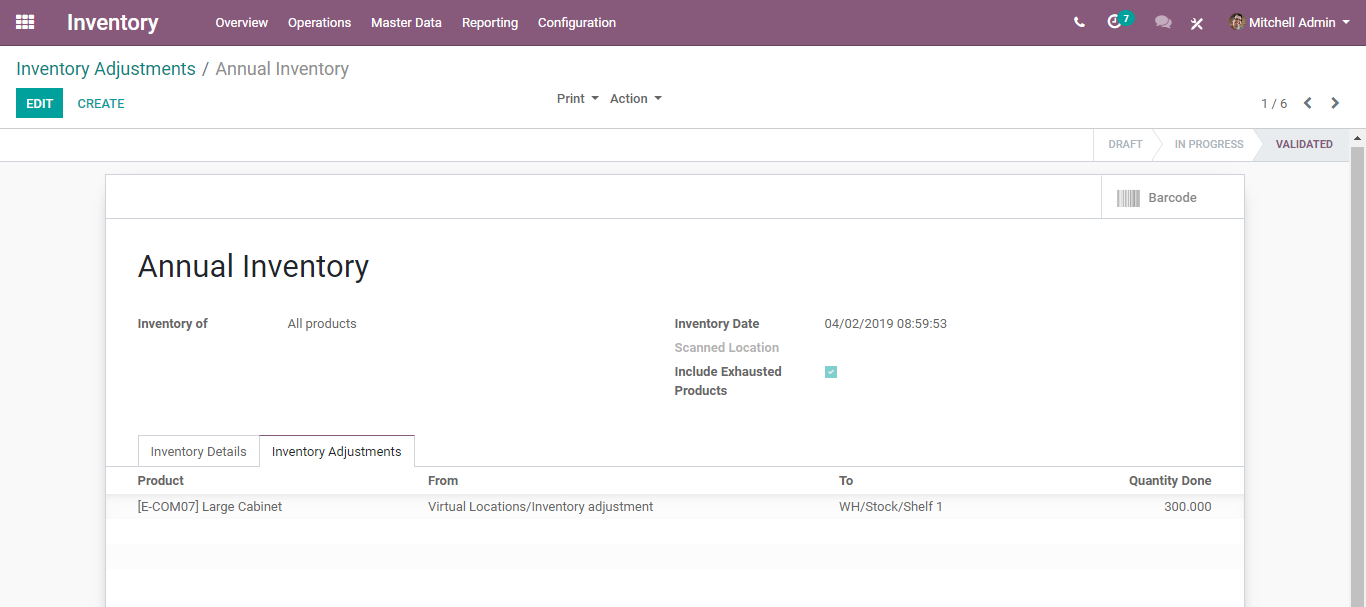This screenshot has height=607, width=1366.
Task: Open the Configuration menu
Action: pyautogui.click(x=577, y=22)
